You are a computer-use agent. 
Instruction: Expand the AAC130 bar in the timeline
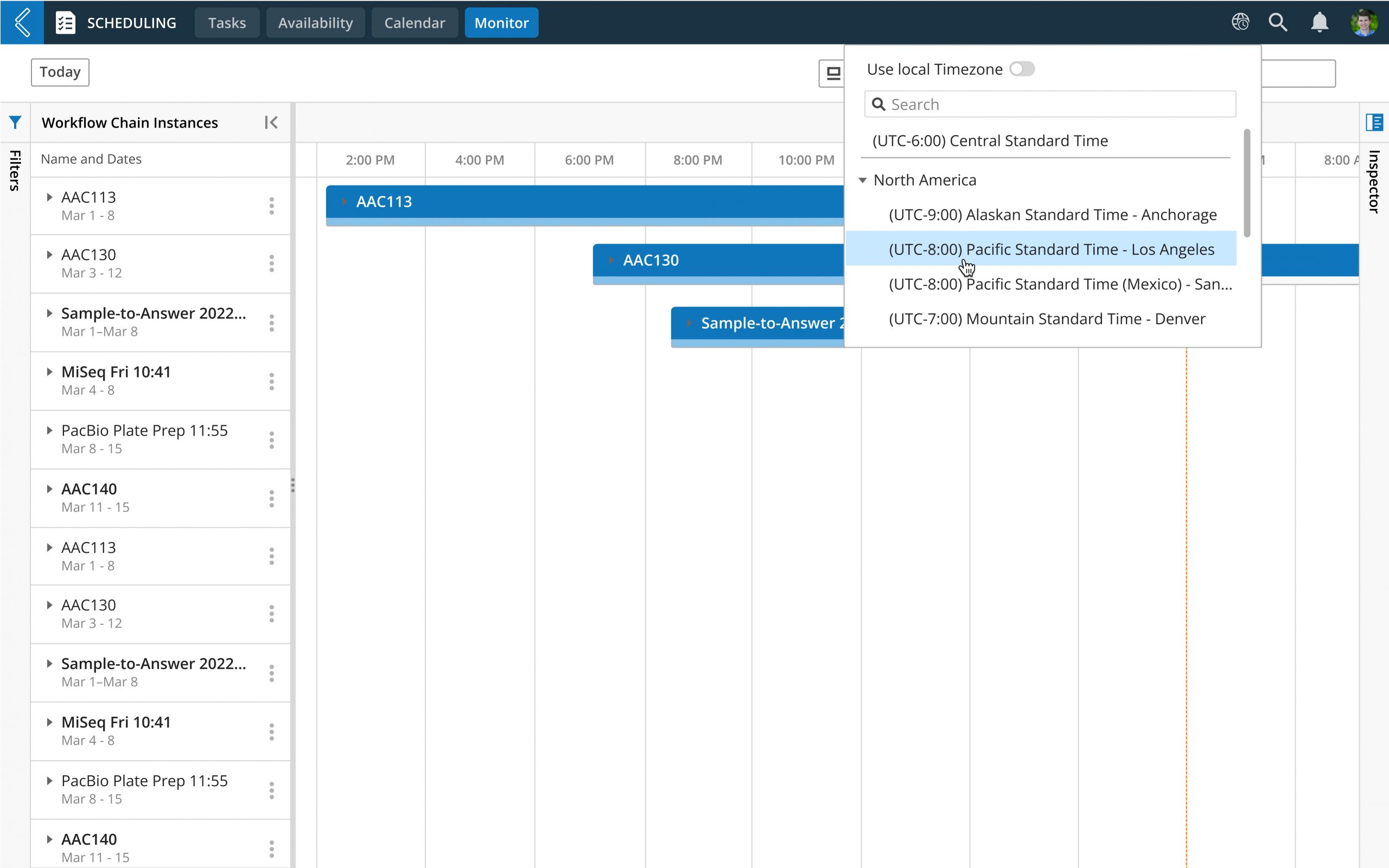tap(611, 260)
